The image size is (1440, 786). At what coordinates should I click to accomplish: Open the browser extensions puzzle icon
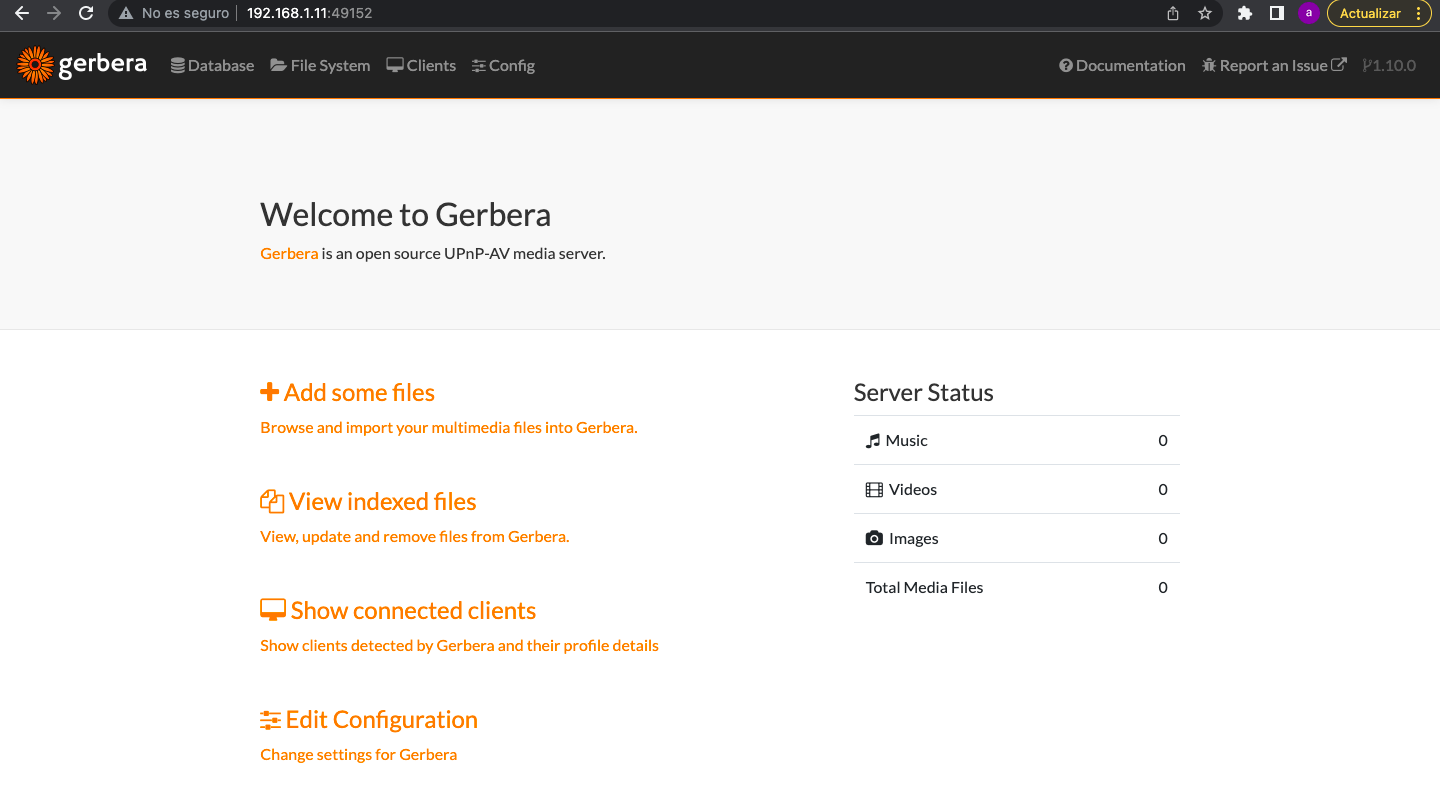[1245, 14]
